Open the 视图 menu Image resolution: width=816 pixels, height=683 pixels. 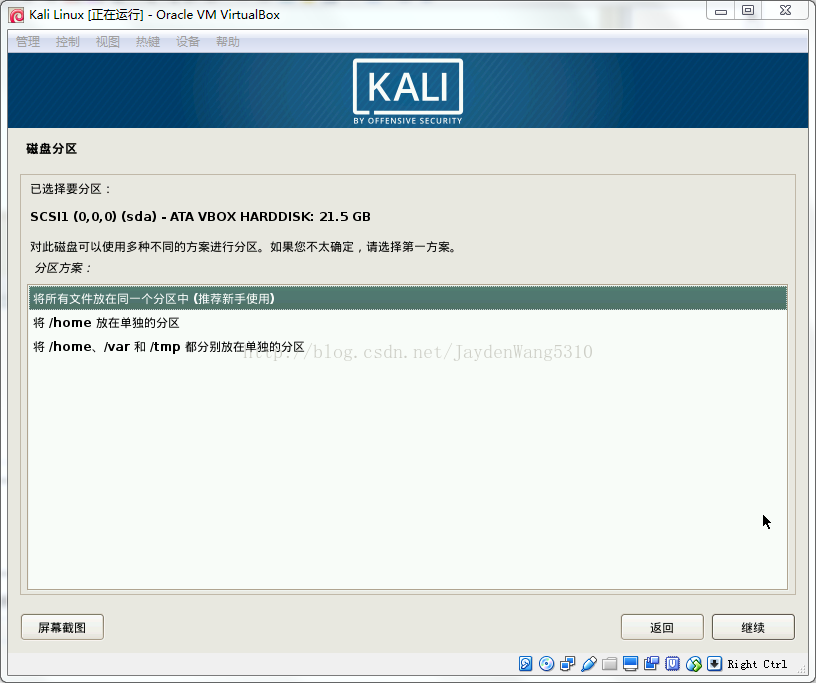(108, 42)
